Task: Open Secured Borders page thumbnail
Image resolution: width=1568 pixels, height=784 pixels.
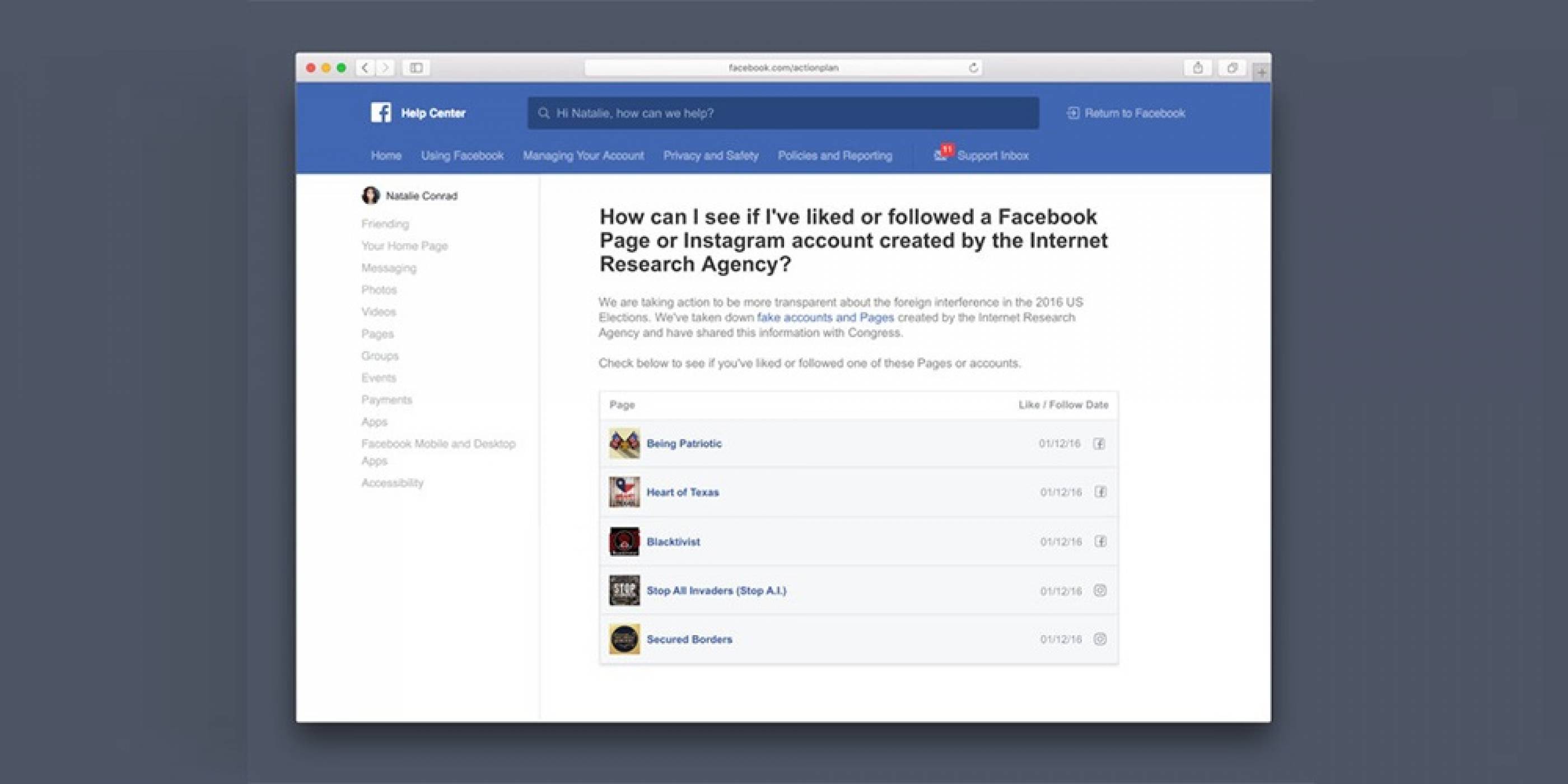Action: [624, 639]
